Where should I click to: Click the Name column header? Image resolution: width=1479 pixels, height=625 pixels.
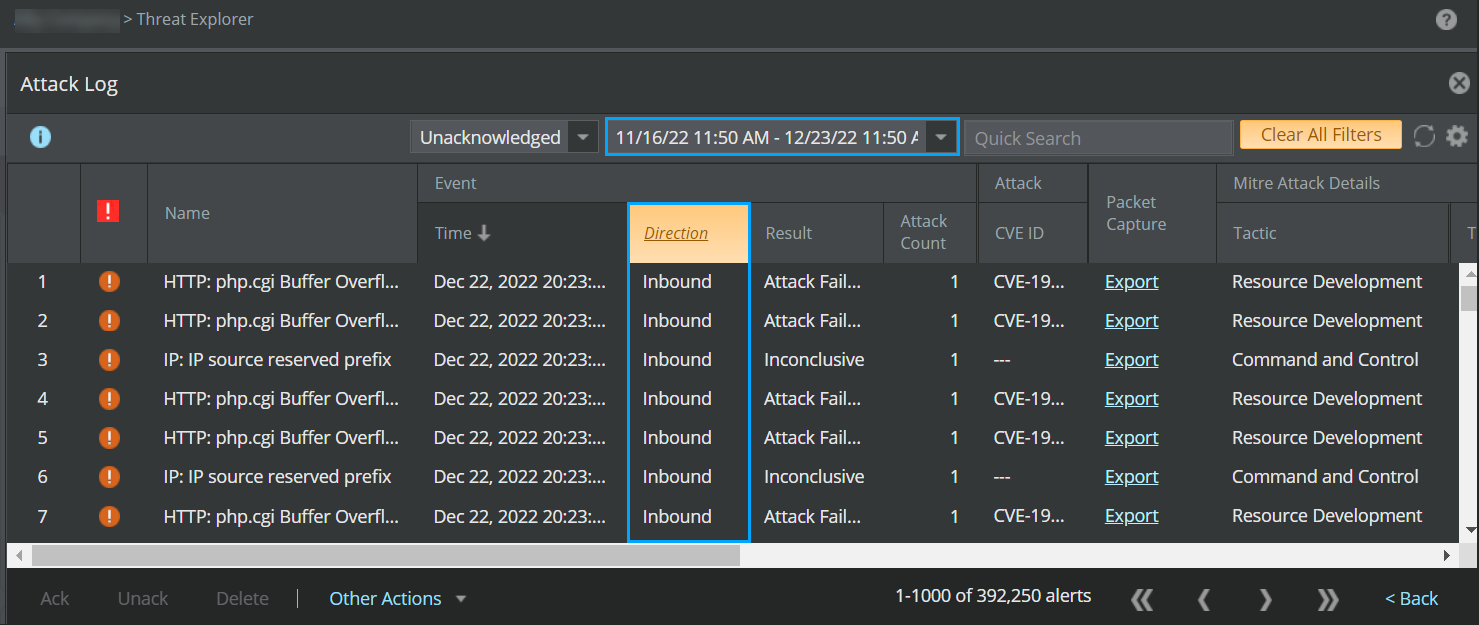187,213
